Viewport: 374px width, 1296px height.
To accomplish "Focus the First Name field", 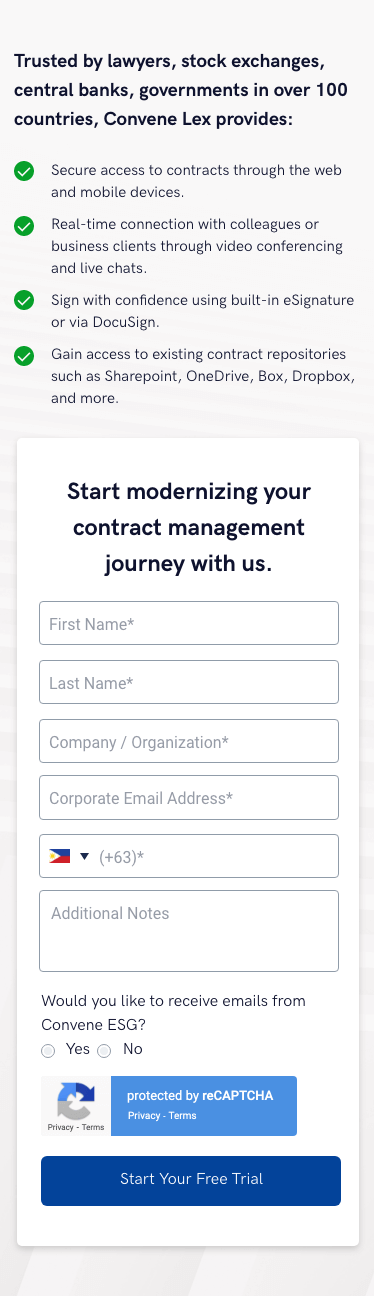I will click(x=189, y=623).
